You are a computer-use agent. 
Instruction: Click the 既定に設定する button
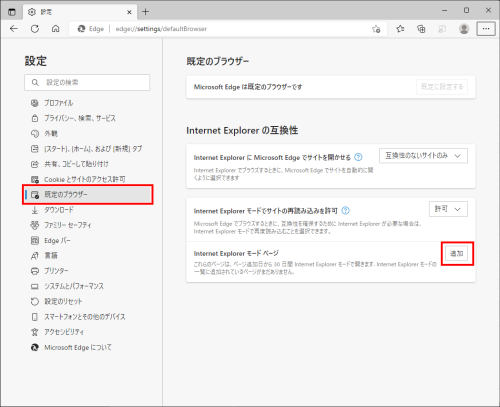442,87
